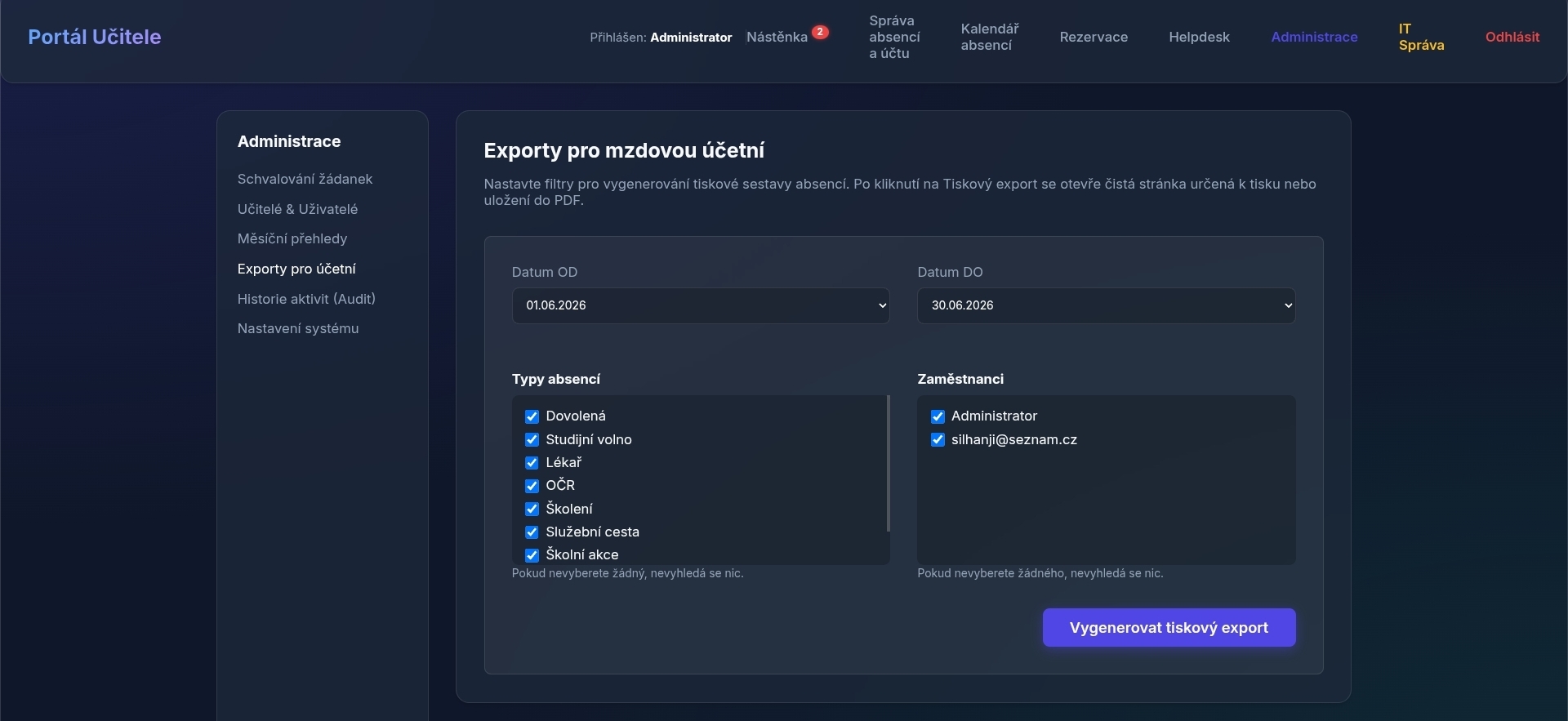Click Vygenerovat tiskový export button
The image size is (1568, 721).
point(1169,627)
